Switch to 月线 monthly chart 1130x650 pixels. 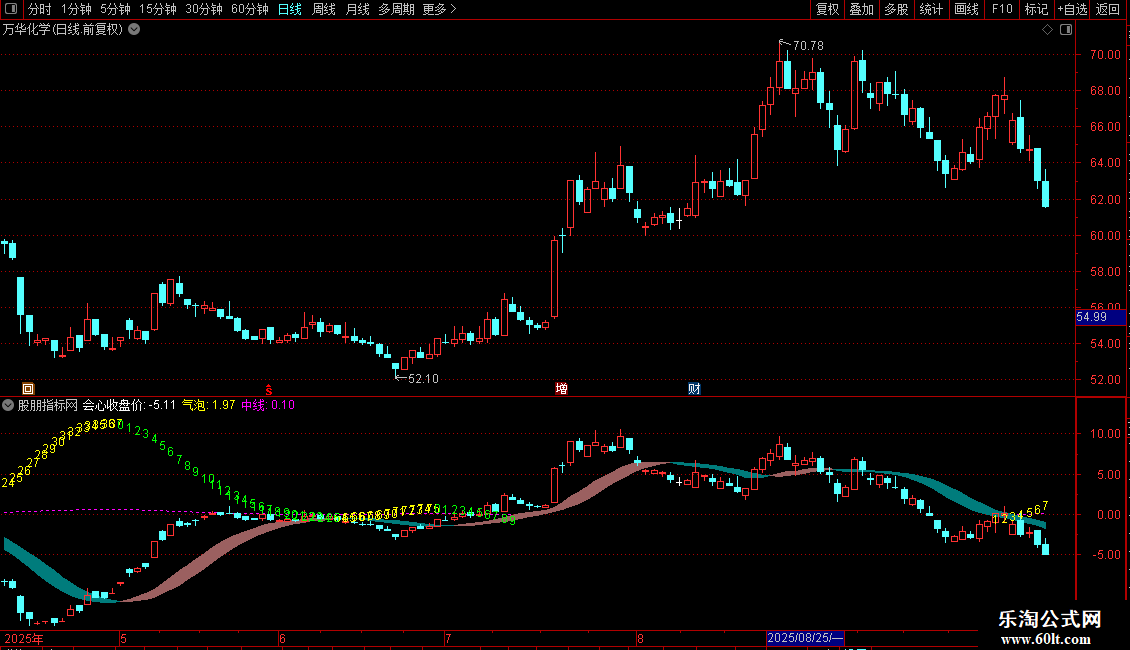(x=357, y=9)
